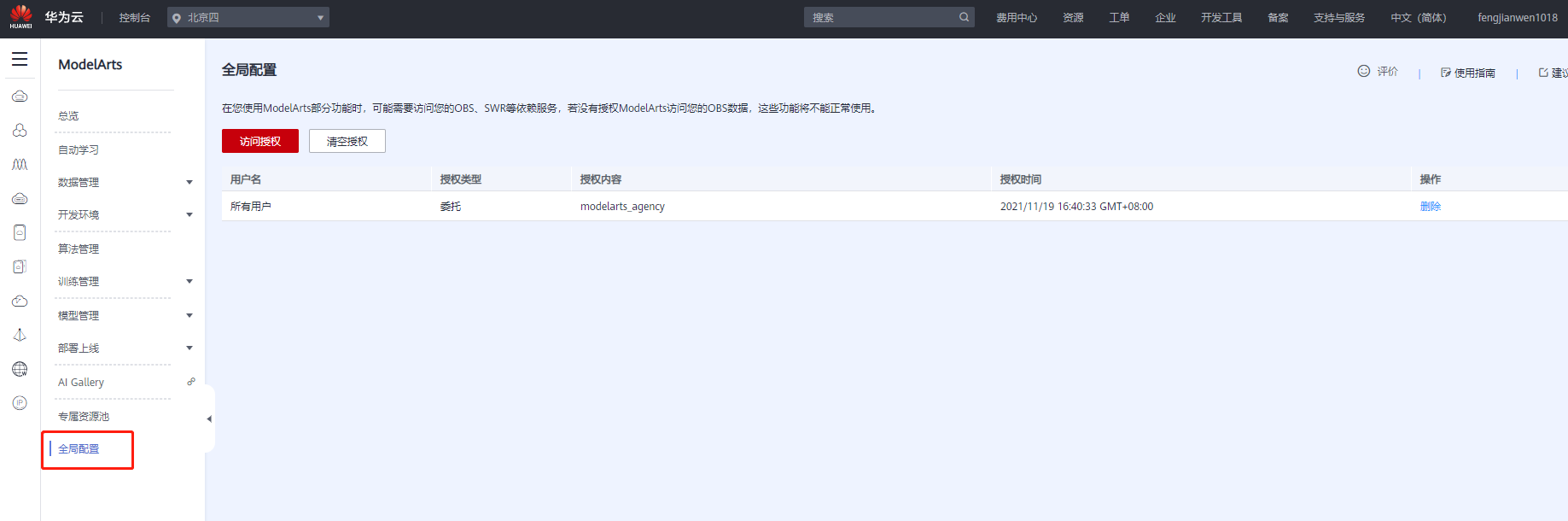Viewport: 1568px width, 521px height.
Task: Click the three-circle cluster icon in sidebar
Action: point(20,130)
